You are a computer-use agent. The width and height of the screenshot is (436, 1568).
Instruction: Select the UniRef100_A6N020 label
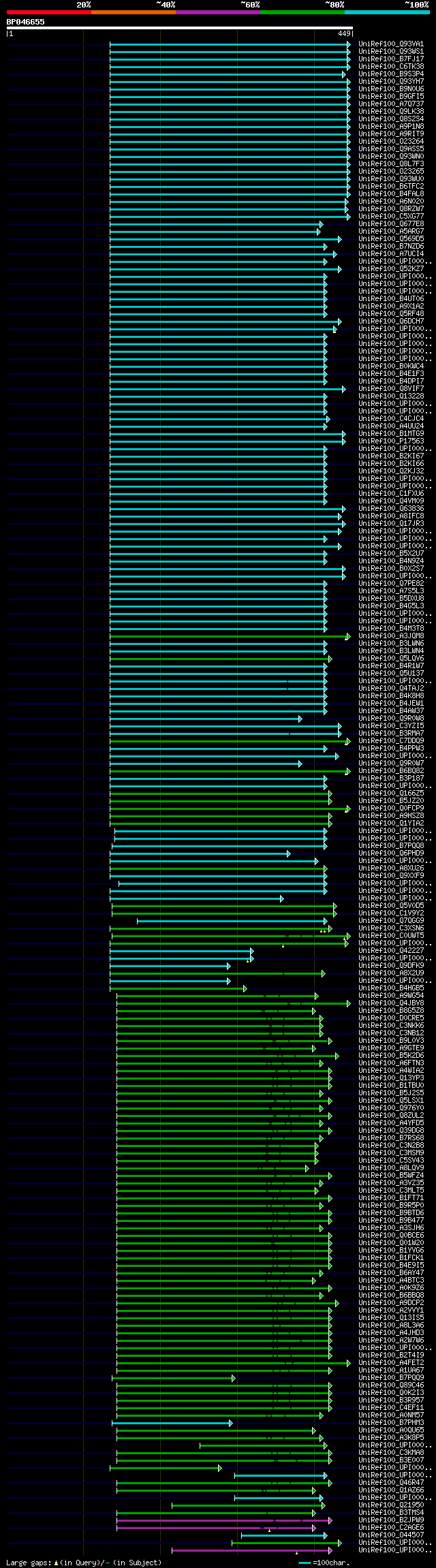(x=391, y=202)
